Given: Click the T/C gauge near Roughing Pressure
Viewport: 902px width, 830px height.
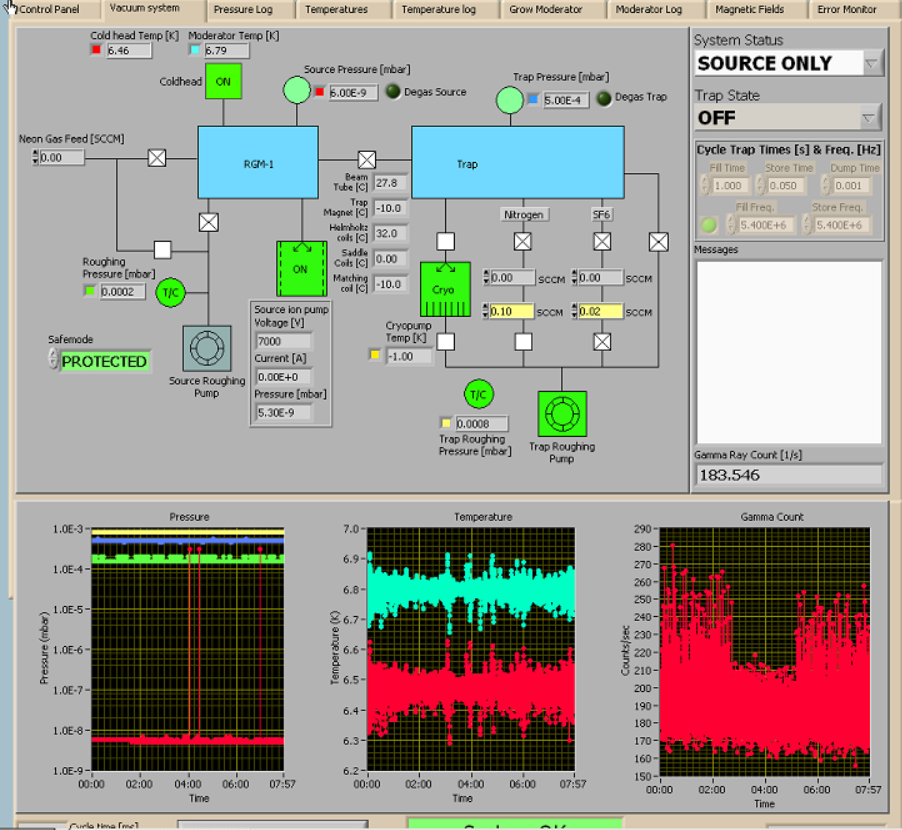Looking at the screenshot, I should click(170, 292).
